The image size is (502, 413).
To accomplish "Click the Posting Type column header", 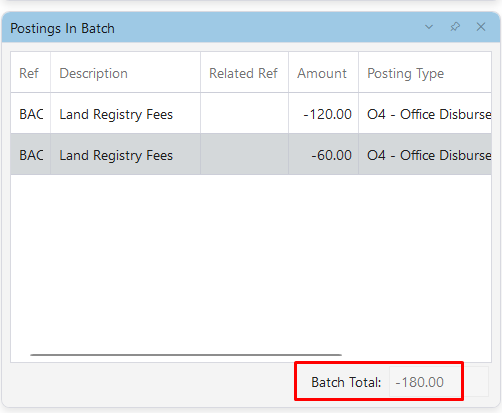I will click(425, 72).
